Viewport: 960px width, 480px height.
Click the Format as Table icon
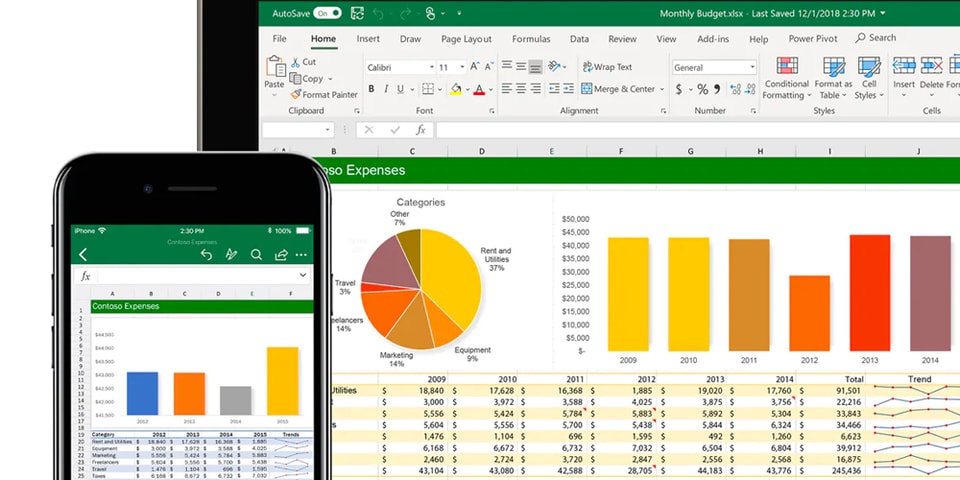pyautogui.click(x=833, y=78)
